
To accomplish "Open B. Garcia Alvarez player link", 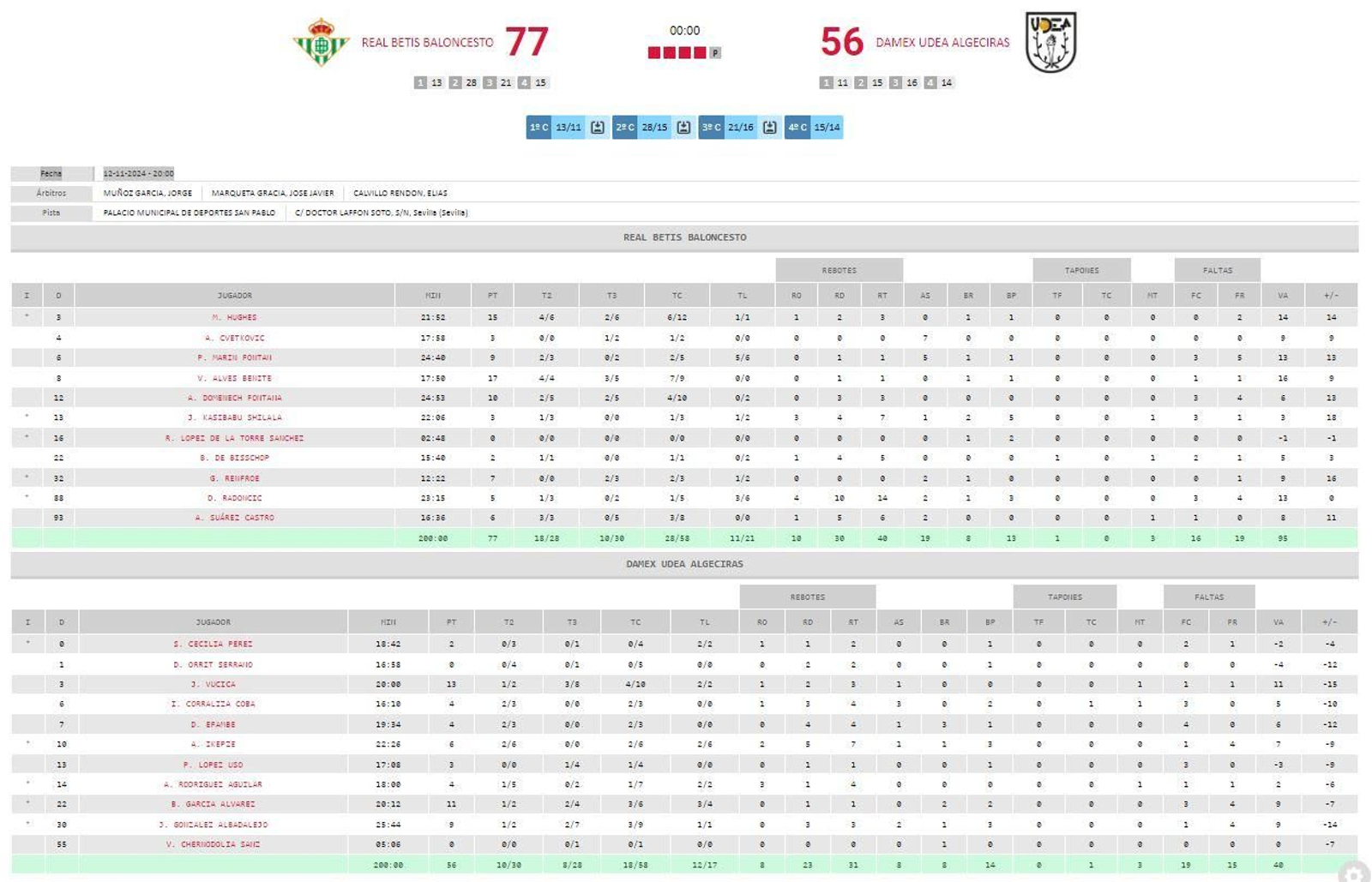I will pos(213,804).
